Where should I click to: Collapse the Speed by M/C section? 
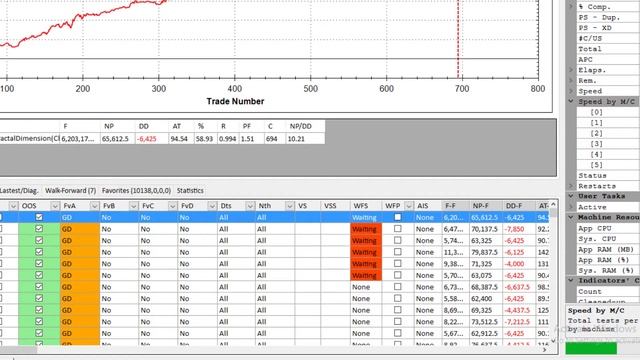(x=571, y=101)
